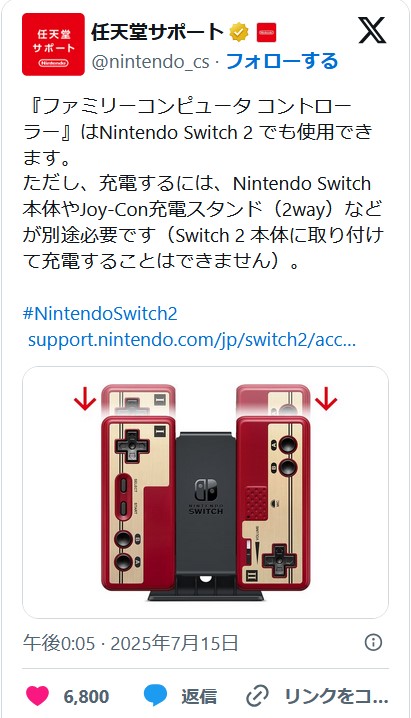Open the X logo icon
Screen dimensions: 411x718
[x=372, y=32]
